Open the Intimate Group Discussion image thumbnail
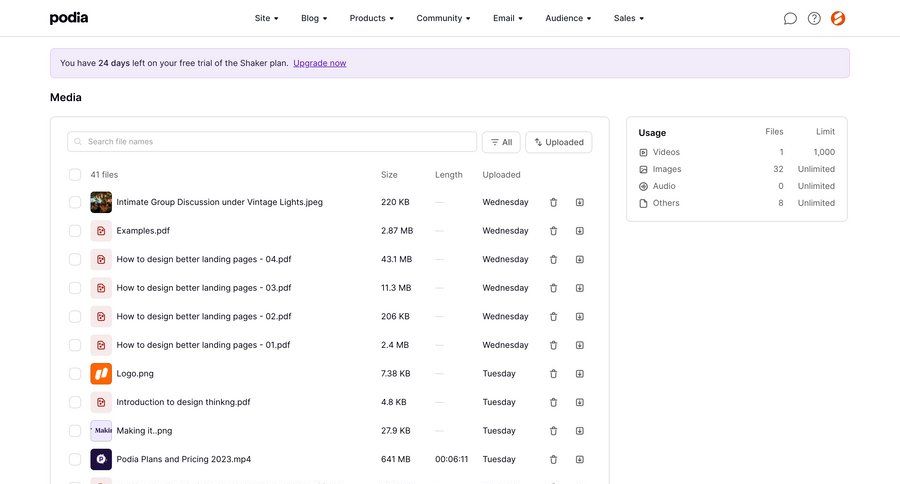Viewport: 900px width, 484px height. point(101,202)
